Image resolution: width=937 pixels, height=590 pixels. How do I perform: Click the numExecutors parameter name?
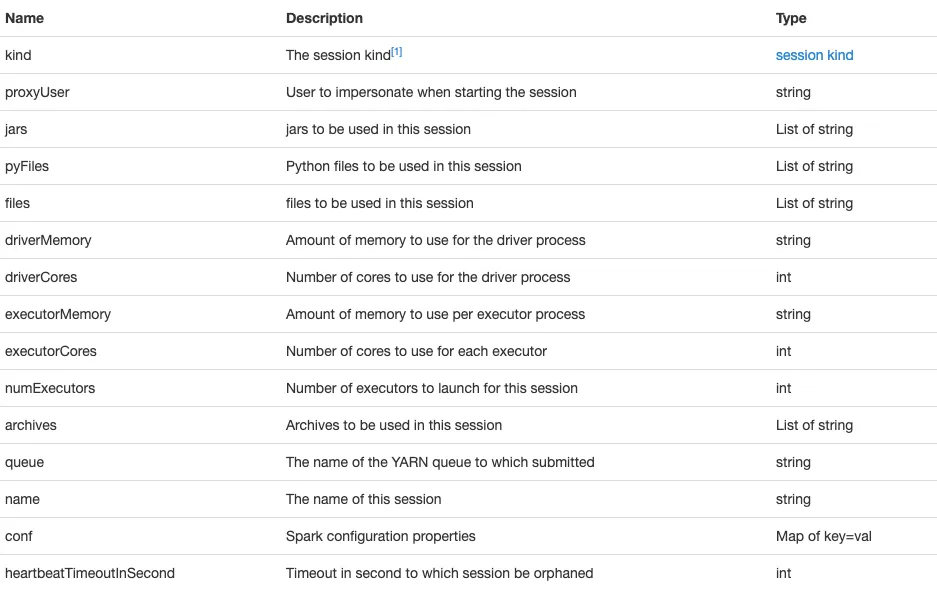[50, 389]
